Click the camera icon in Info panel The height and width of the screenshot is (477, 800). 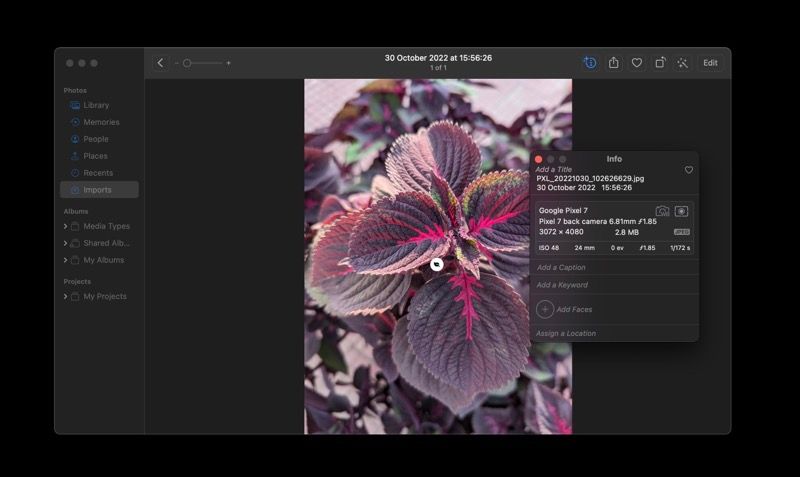point(662,211)
